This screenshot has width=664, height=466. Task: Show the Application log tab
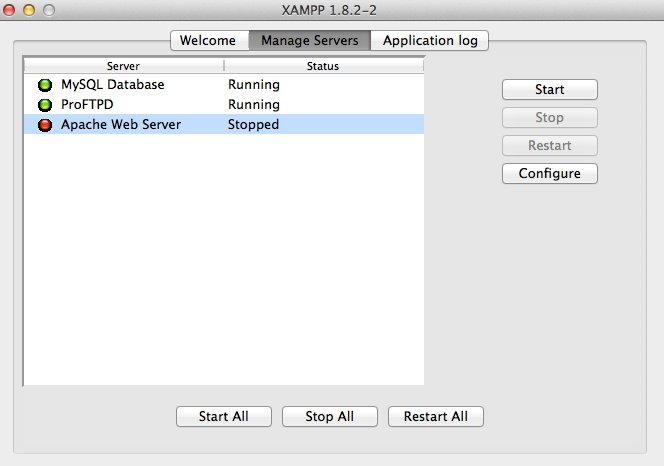430,40
